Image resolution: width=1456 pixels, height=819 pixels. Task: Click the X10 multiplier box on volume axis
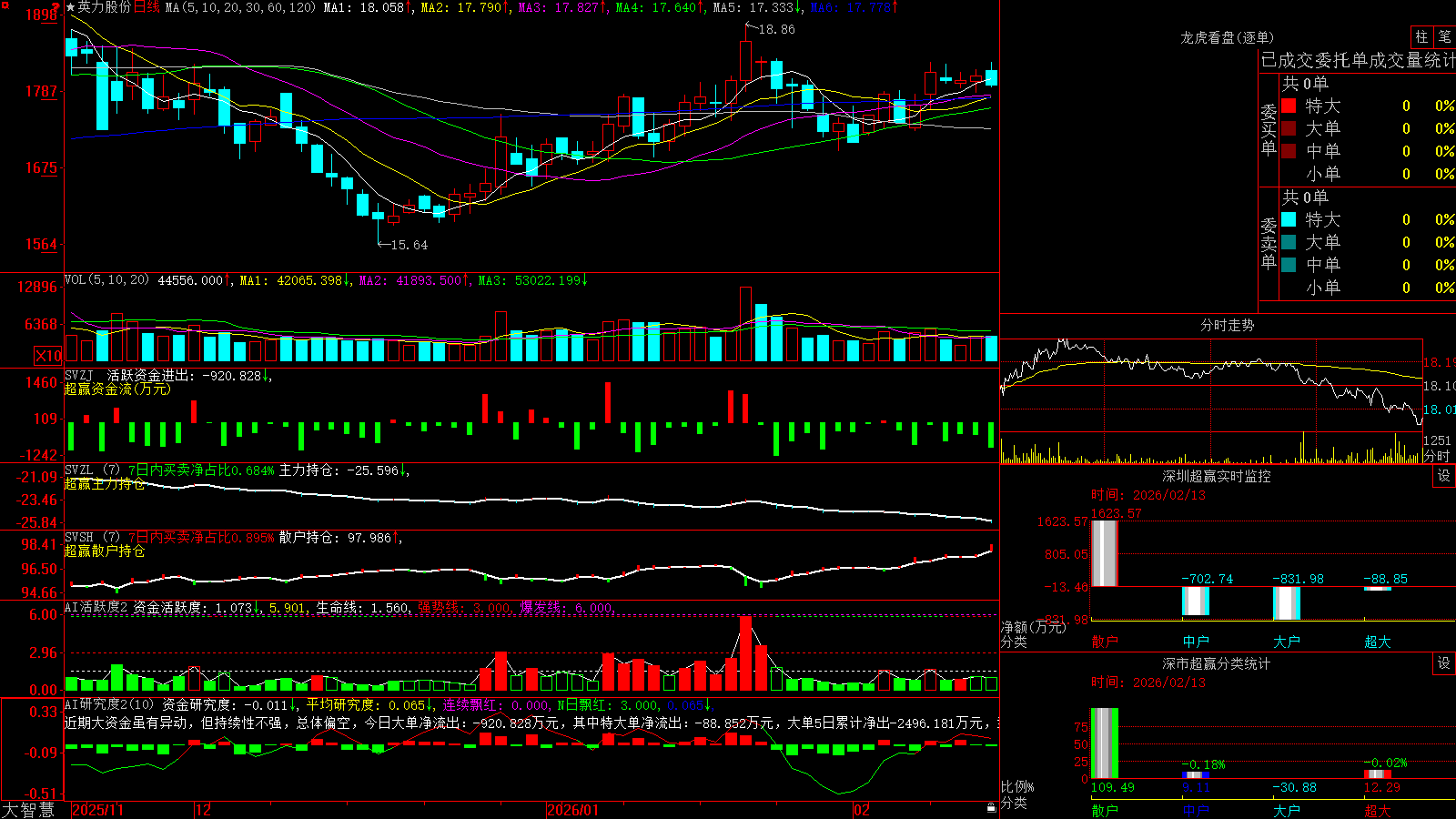48,356
